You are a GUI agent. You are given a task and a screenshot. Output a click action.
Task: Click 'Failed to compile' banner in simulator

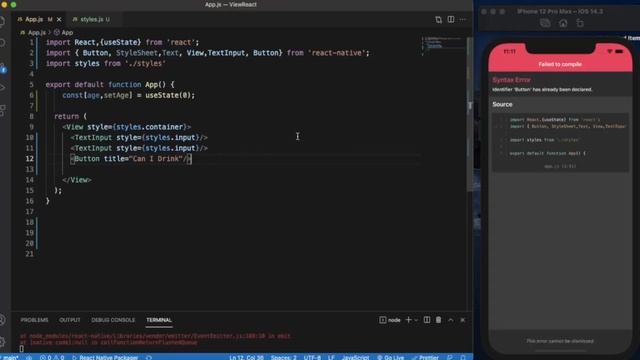(x=560, y=64)
